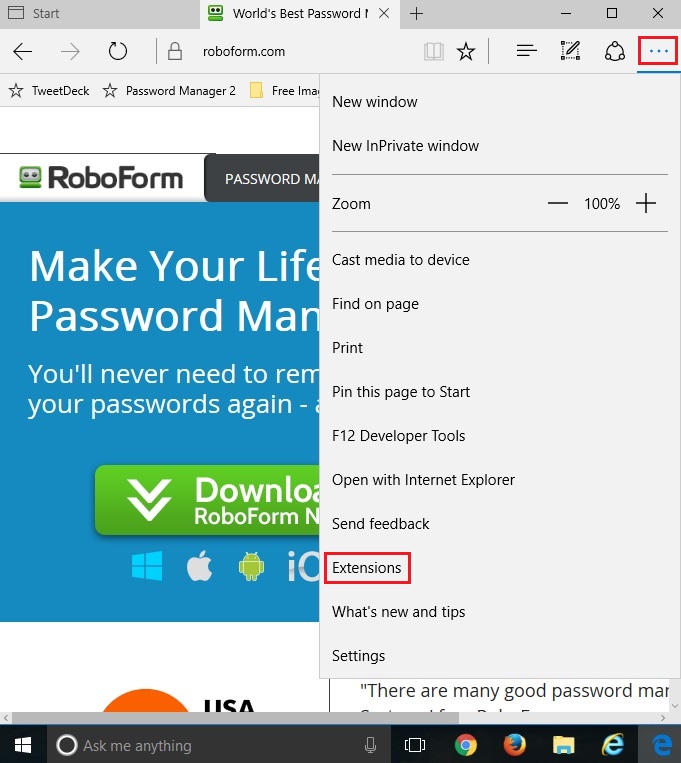The width and height of the screenshot is (681, 763).
Task: Switch to the Start tab
Action: pos(100,14)
